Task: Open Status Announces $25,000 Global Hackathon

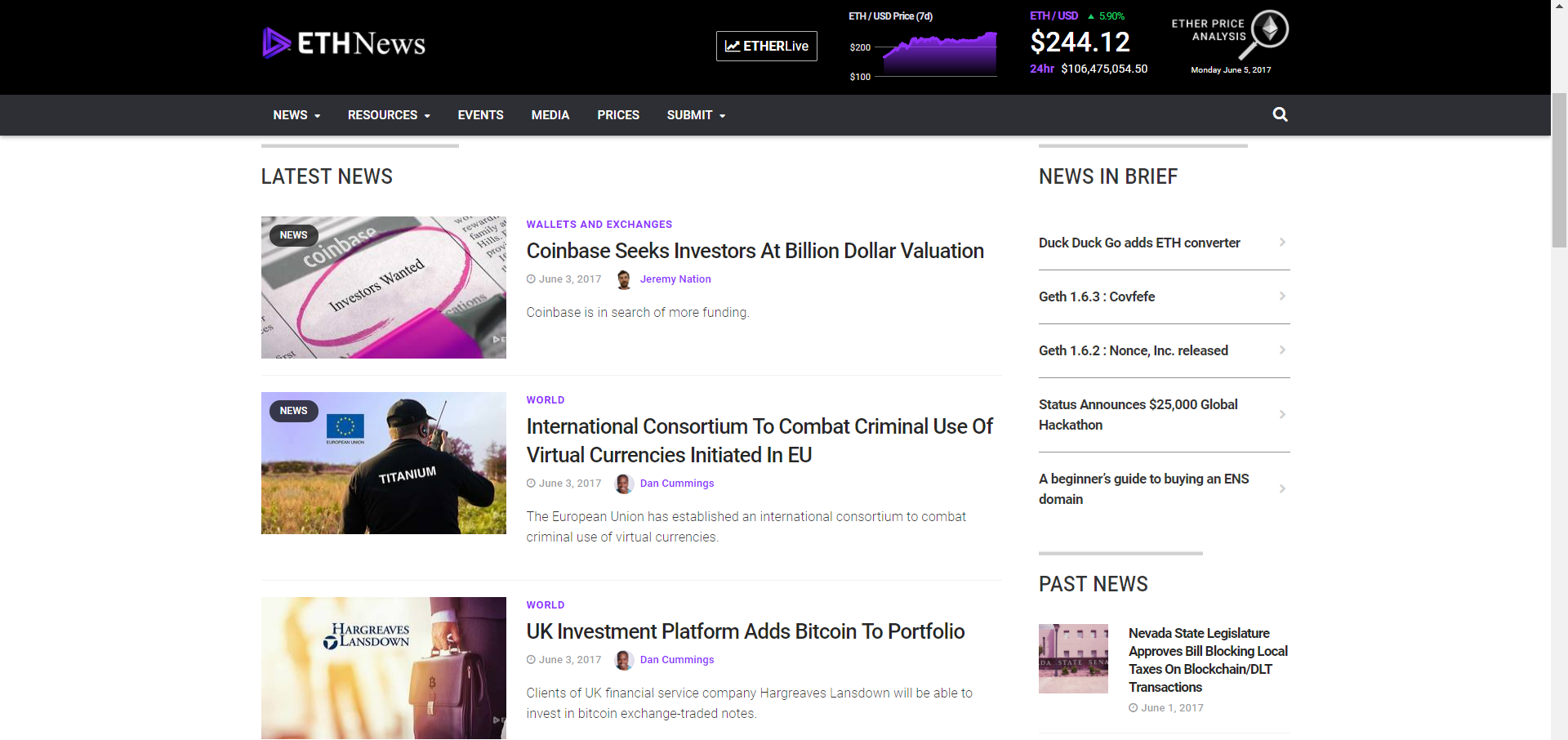Action: pyautogui.click(x=1138, y=415)
